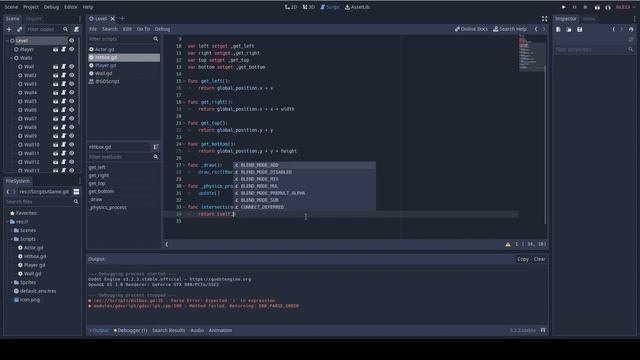Open the AssetLib workspace
The image size is (640, 360).
[x=357, y=7]
